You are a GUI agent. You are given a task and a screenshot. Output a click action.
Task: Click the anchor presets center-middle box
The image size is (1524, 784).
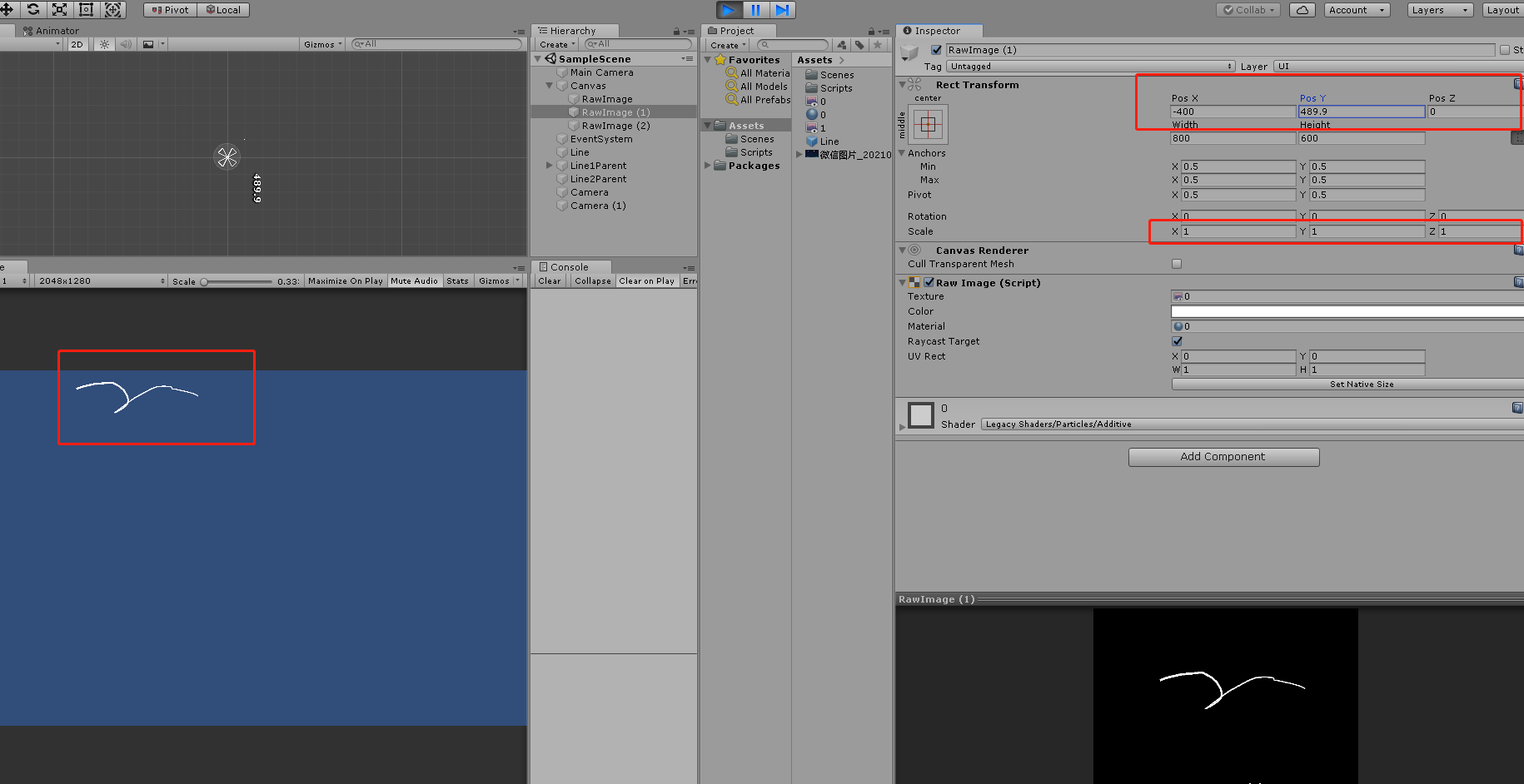click(x=928, y=125)
